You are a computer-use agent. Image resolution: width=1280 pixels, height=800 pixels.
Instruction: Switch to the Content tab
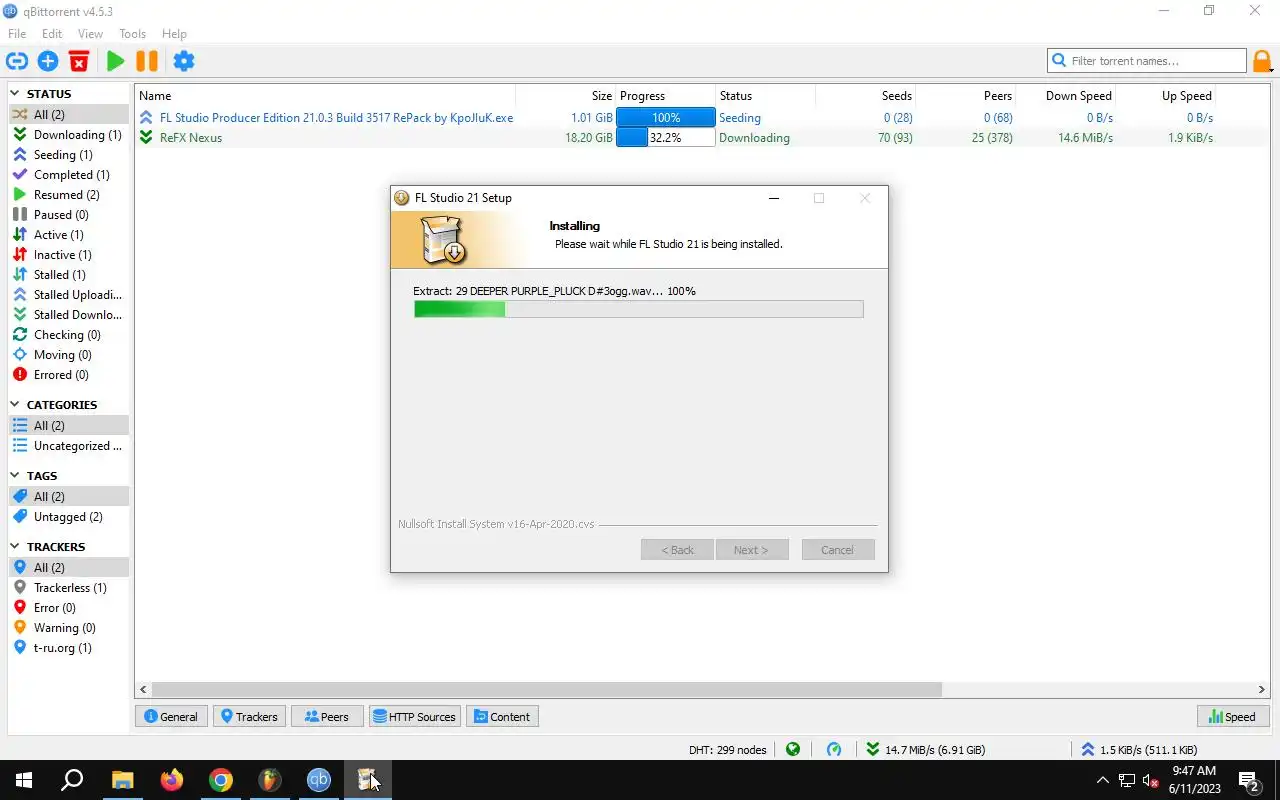[502, 717]
